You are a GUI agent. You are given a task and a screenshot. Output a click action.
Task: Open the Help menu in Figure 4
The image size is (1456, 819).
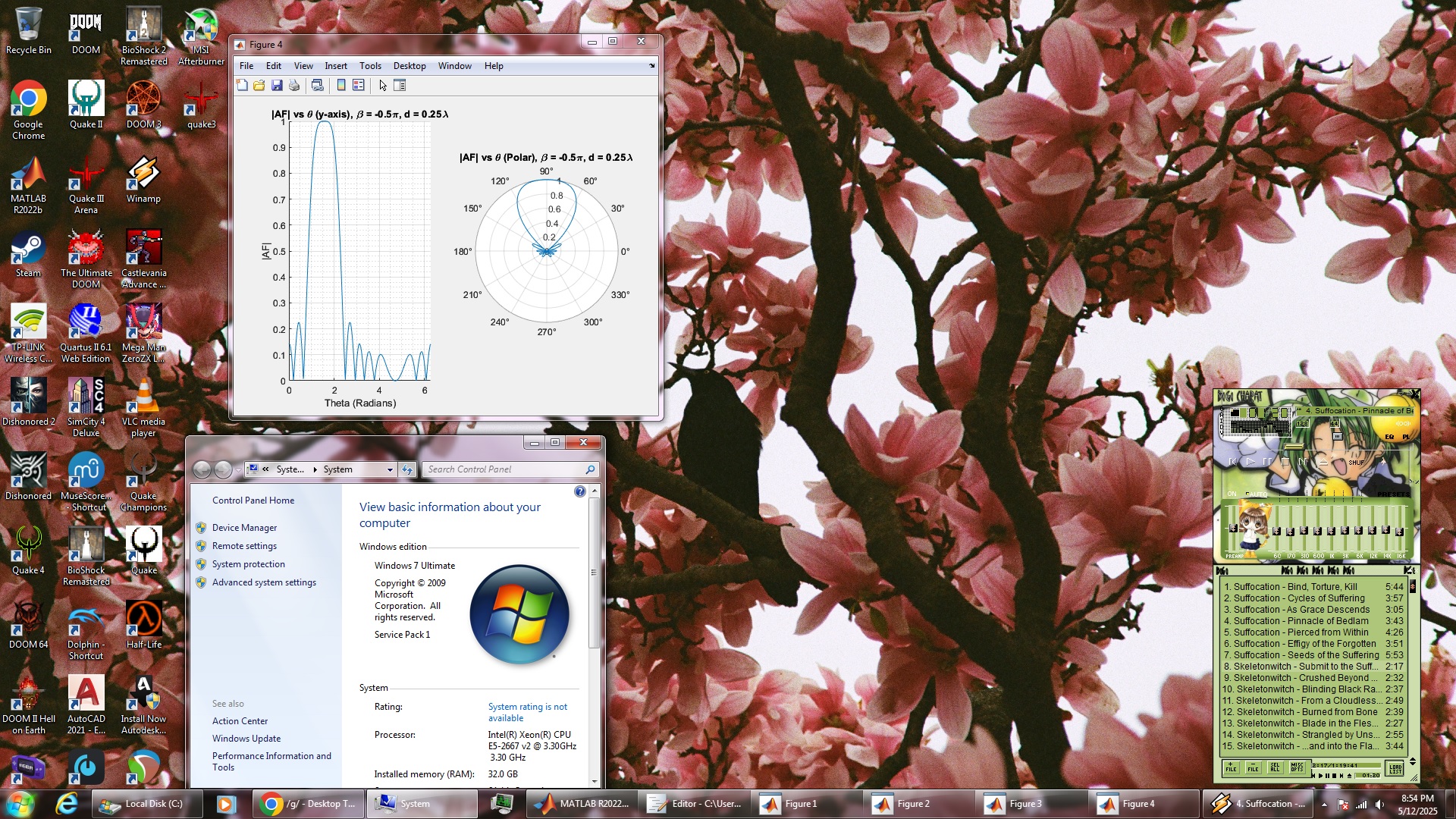(494, 66)
